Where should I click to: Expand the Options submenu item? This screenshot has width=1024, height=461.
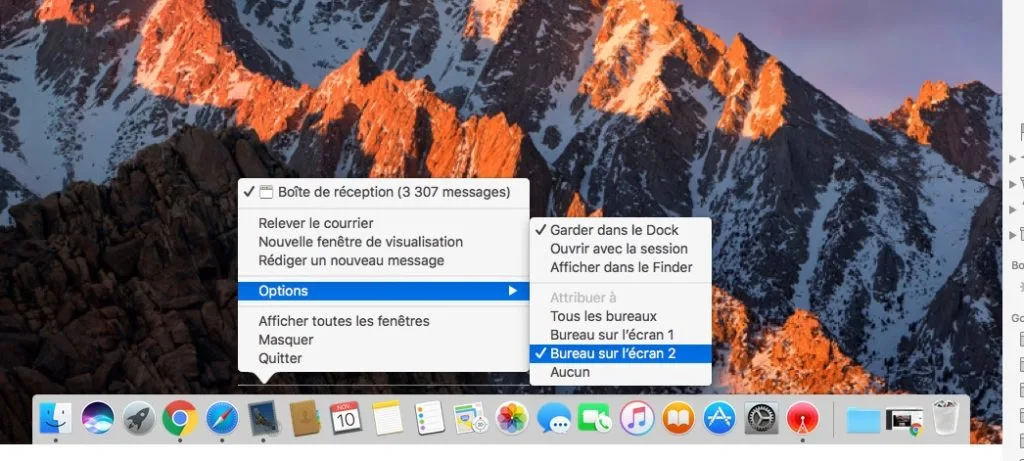tap(383, 291)
